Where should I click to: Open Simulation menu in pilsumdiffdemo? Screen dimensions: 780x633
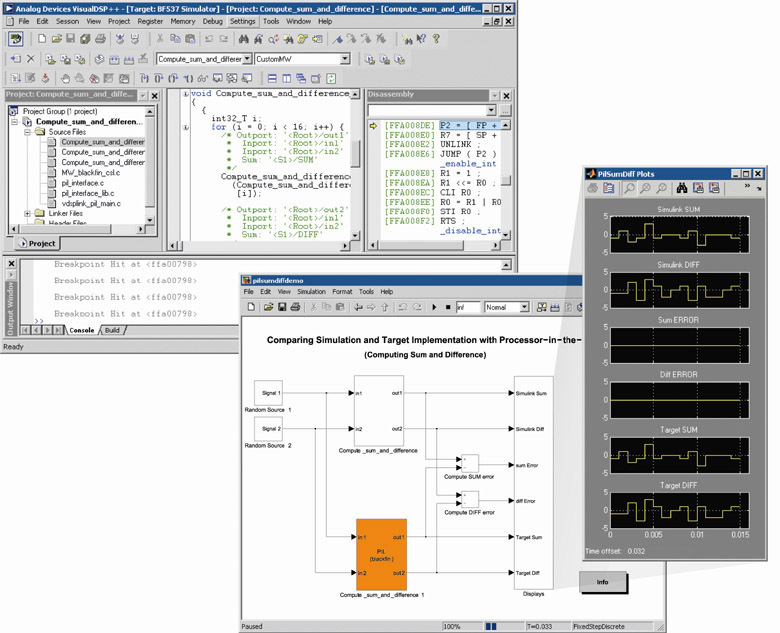click(x=311, y=292)
